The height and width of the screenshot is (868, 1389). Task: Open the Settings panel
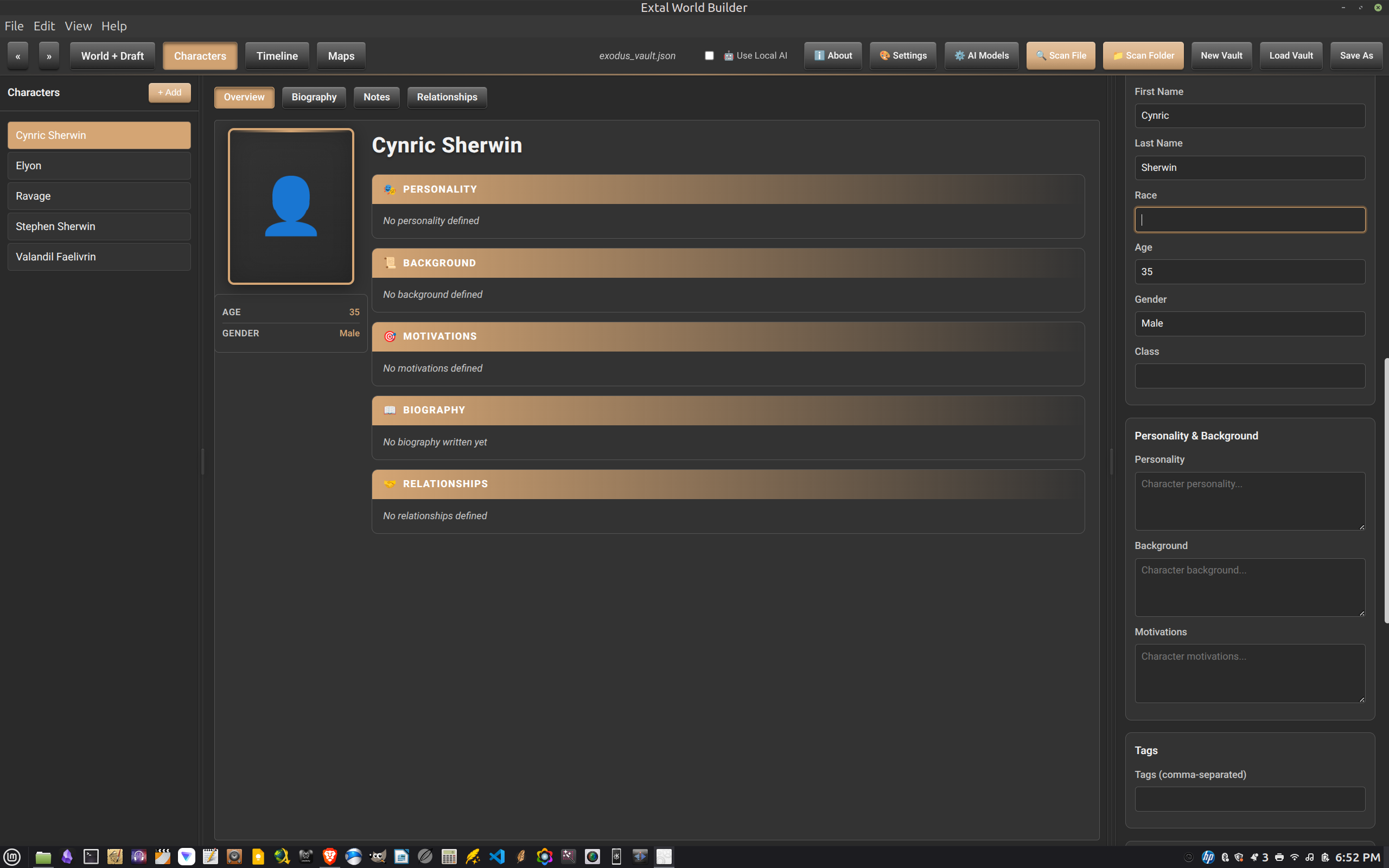[903, 56]
